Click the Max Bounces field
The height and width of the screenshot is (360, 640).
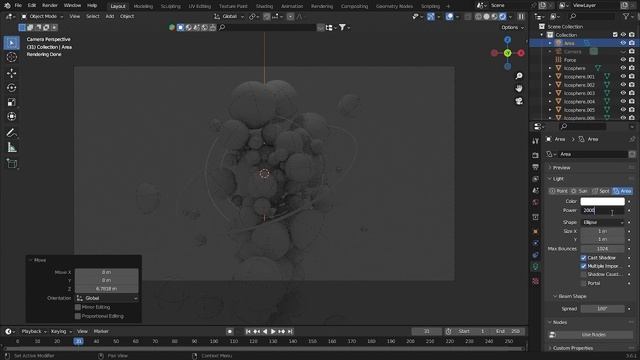pyautogui.click(x=602, y=249)
